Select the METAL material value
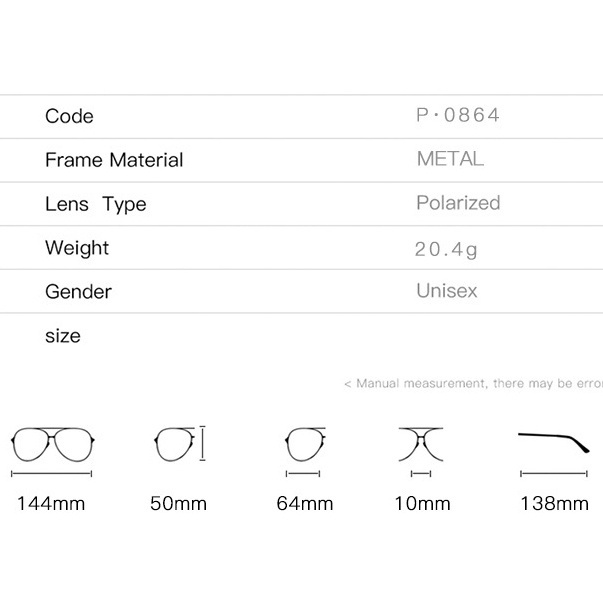Screen dimensions: 603x603 [x=450, y=158]
